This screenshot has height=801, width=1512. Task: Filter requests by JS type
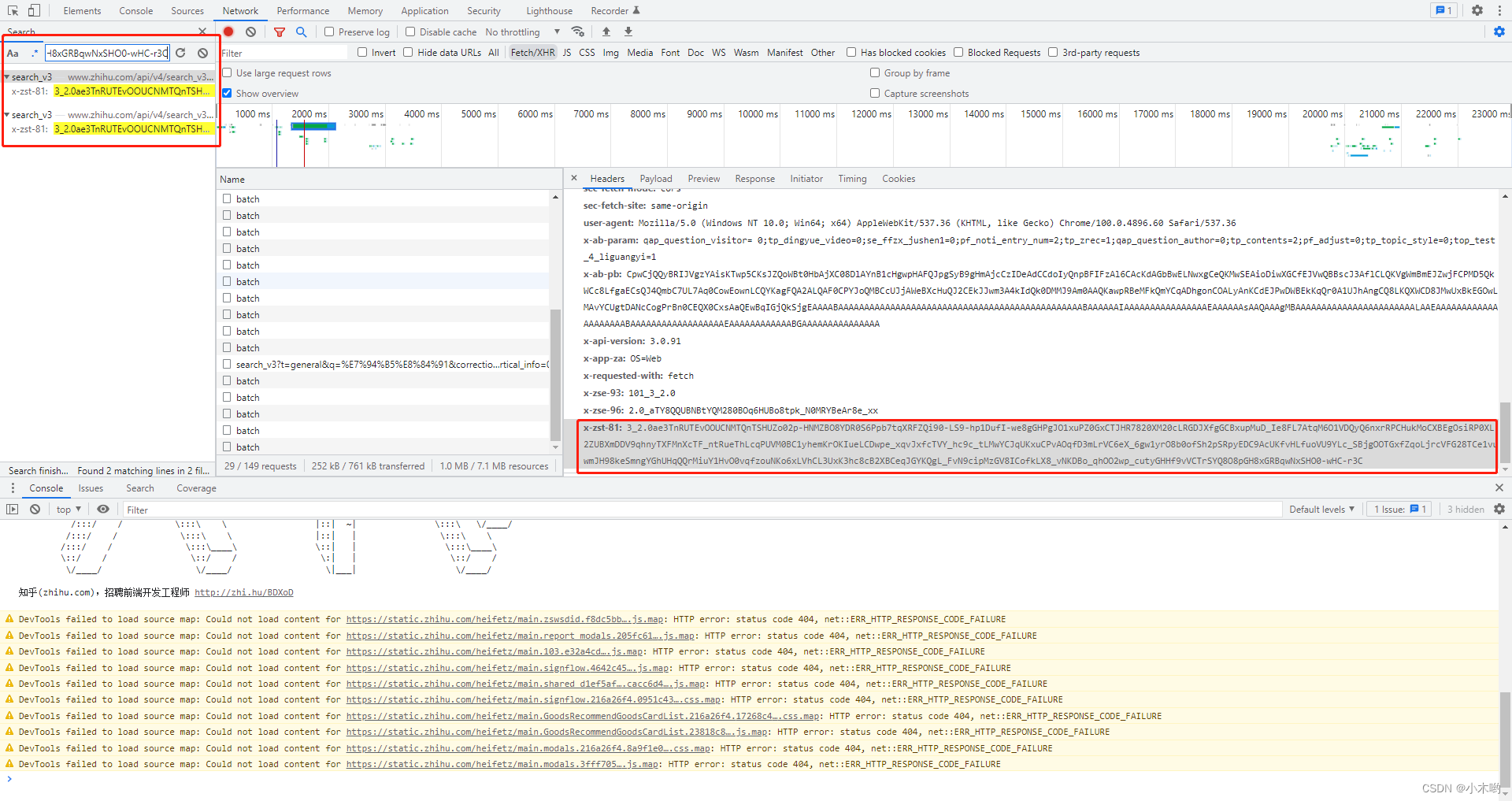pos(567,53)
